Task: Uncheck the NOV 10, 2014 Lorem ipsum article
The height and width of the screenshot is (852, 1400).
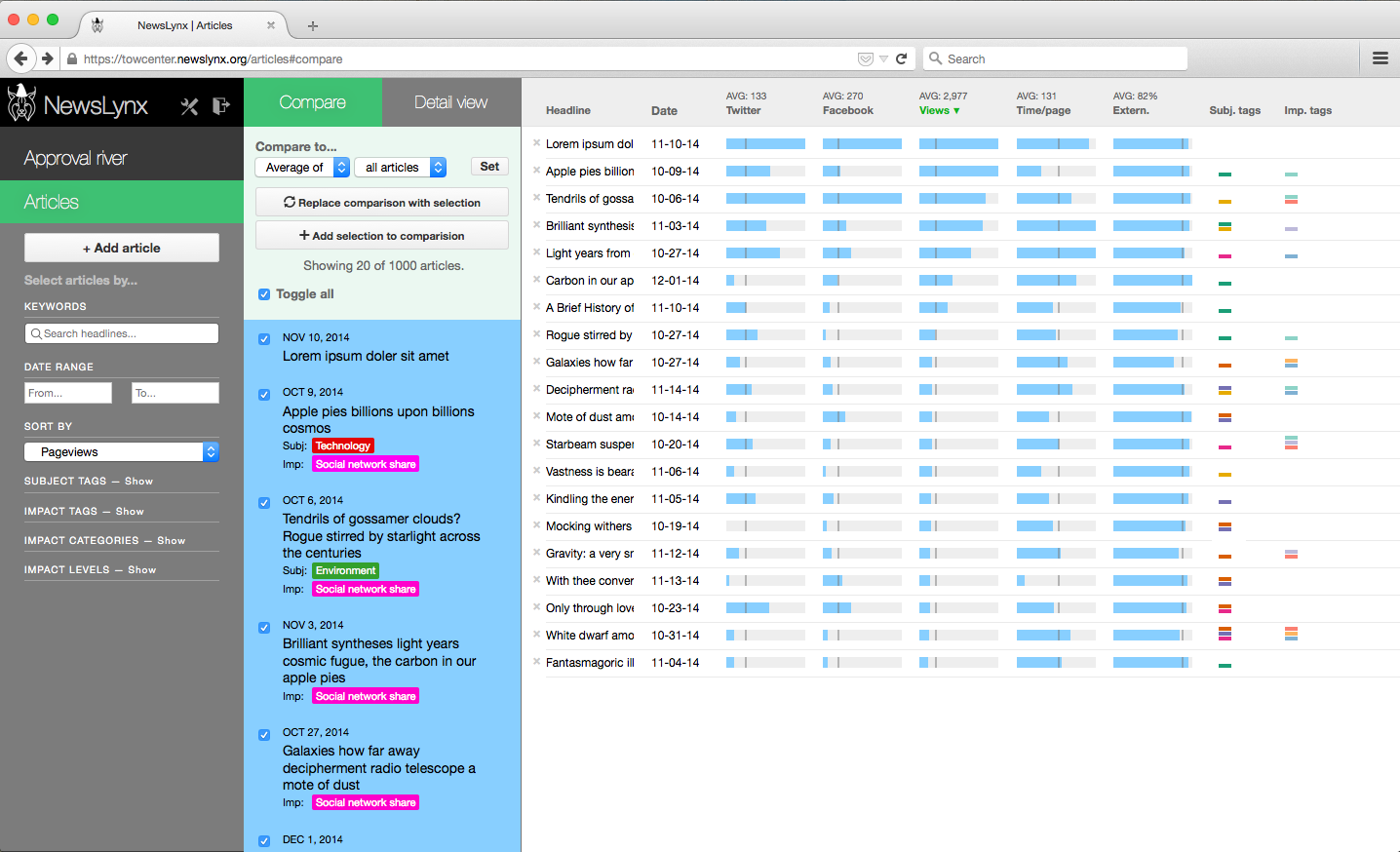Action: 264,339
